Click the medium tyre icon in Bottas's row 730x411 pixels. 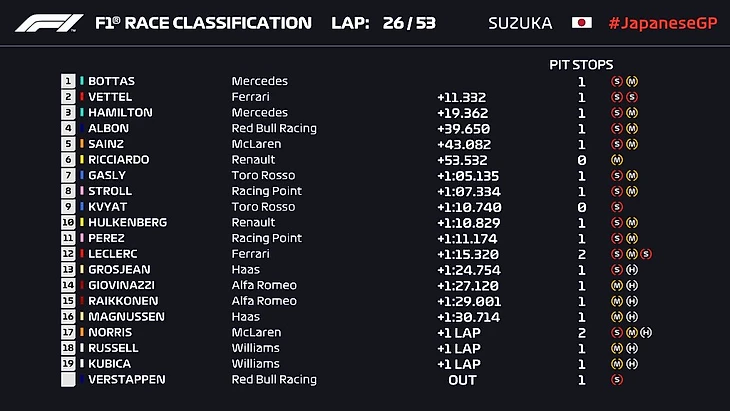click(x=632, y=81)
